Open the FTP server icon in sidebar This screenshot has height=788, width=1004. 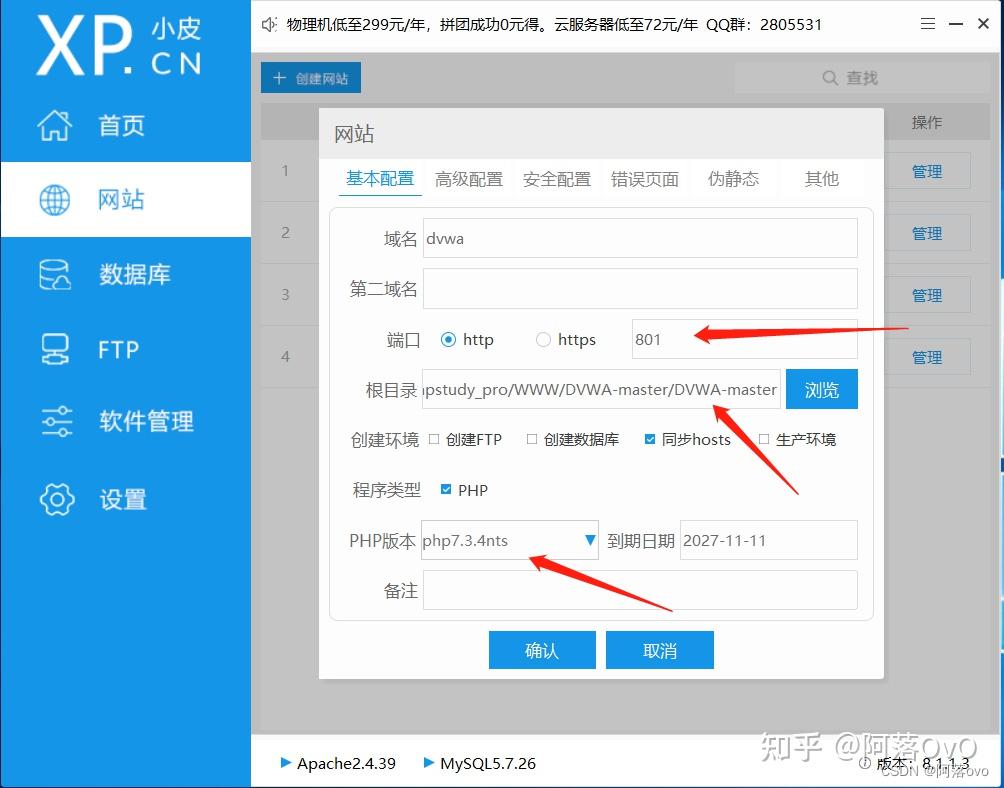[55, 350]
